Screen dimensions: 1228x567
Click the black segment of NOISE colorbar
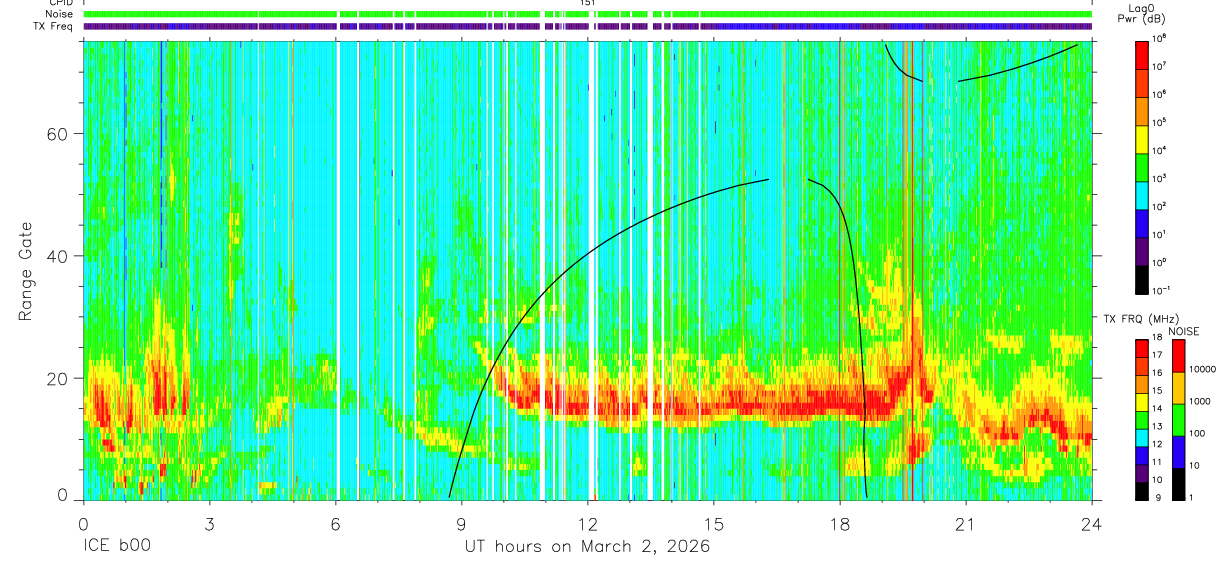point(1179,483)
